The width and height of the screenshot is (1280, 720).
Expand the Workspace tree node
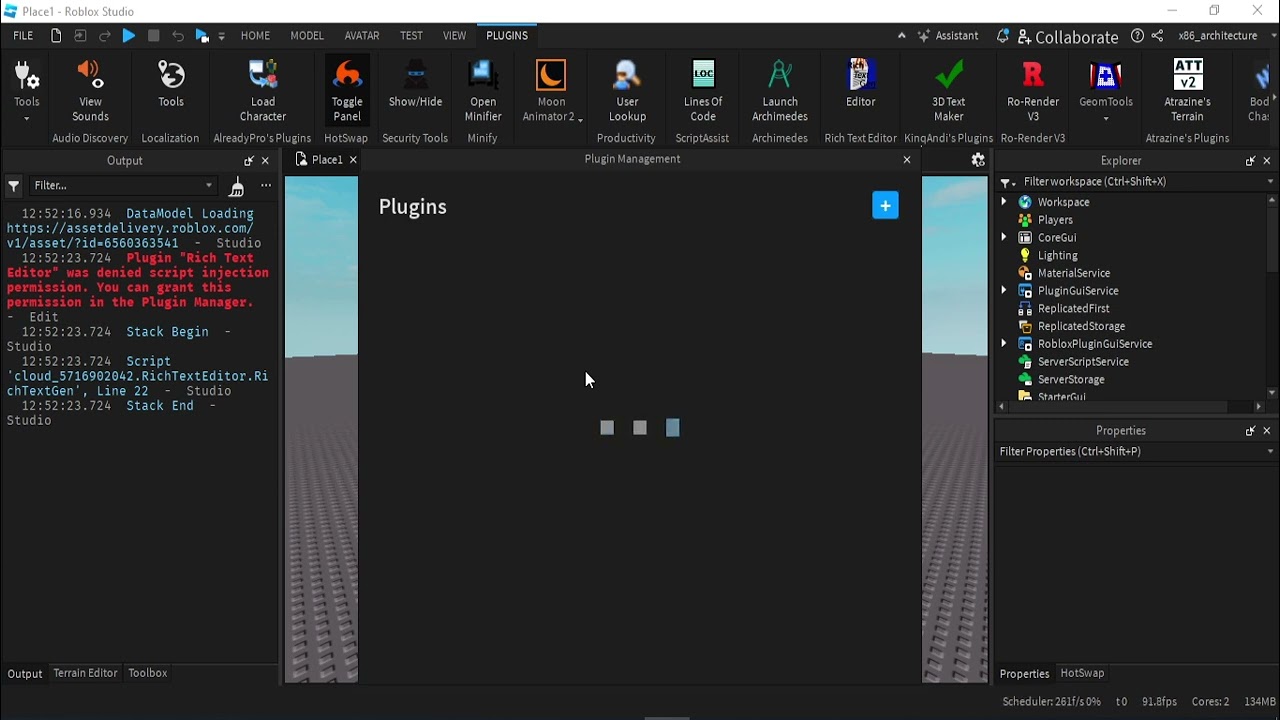tap(1004, 202)
